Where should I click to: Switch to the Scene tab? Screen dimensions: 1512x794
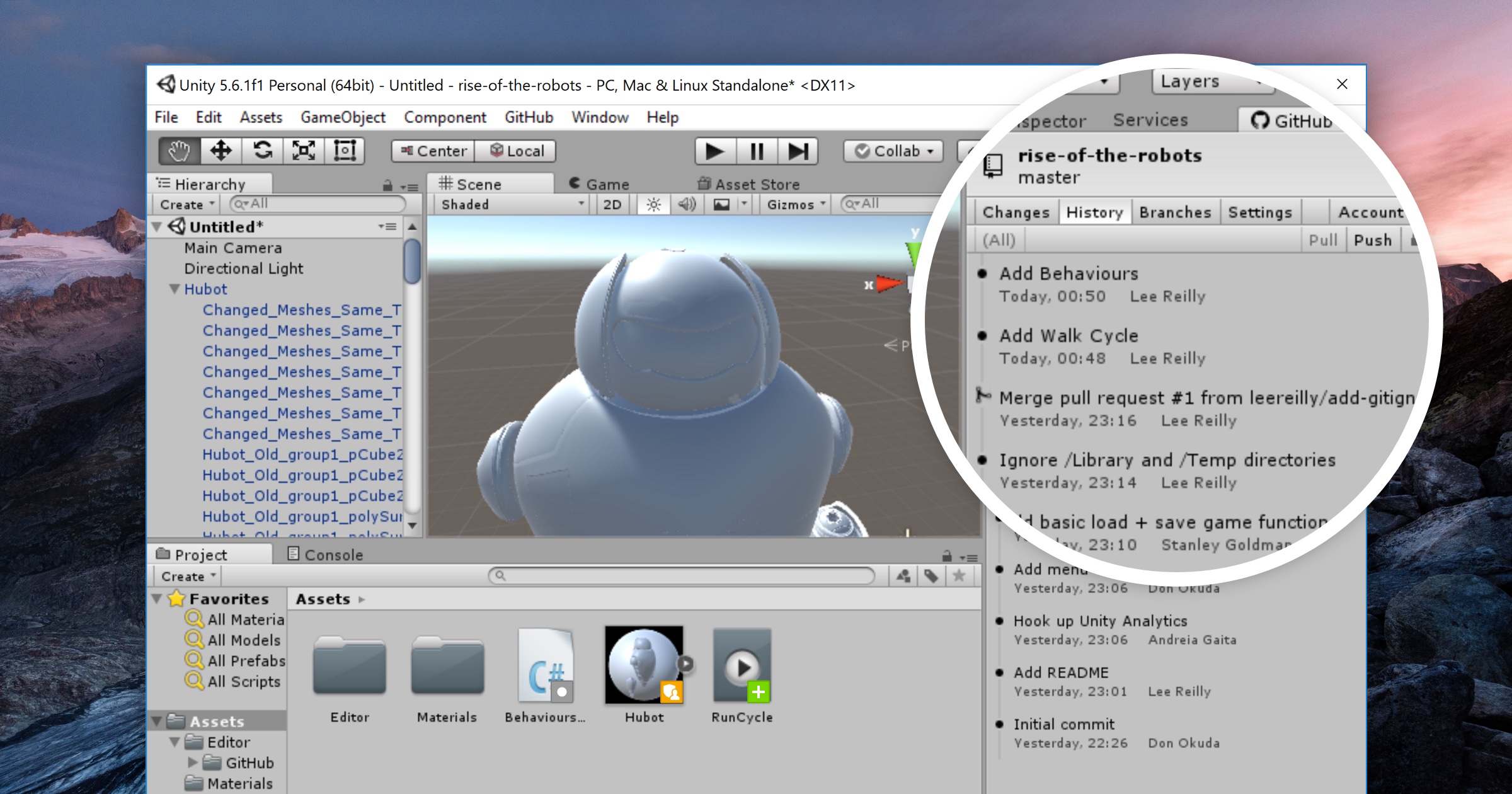click(x=490, y=184)
